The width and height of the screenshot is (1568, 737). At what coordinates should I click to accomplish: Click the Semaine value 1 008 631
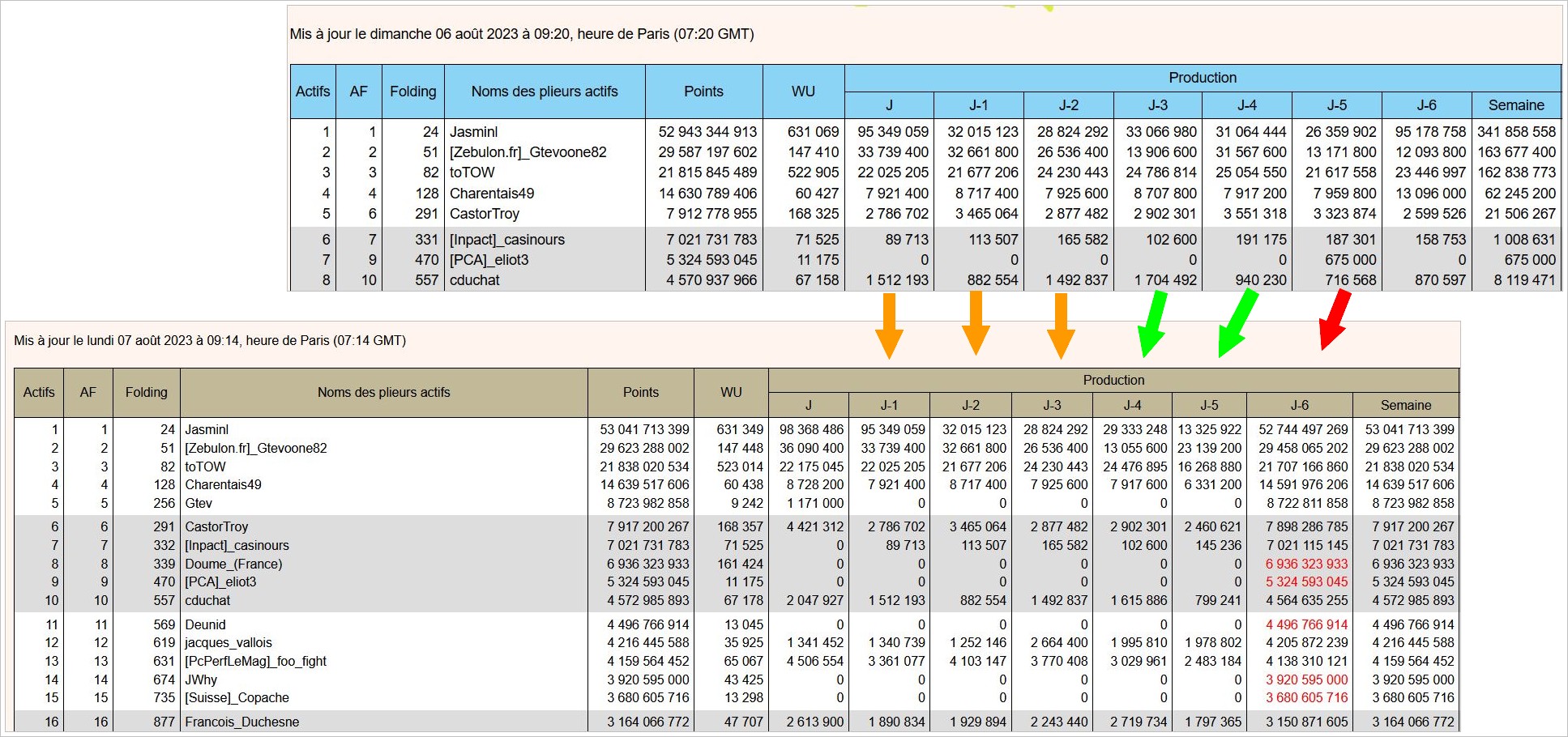1524,239
